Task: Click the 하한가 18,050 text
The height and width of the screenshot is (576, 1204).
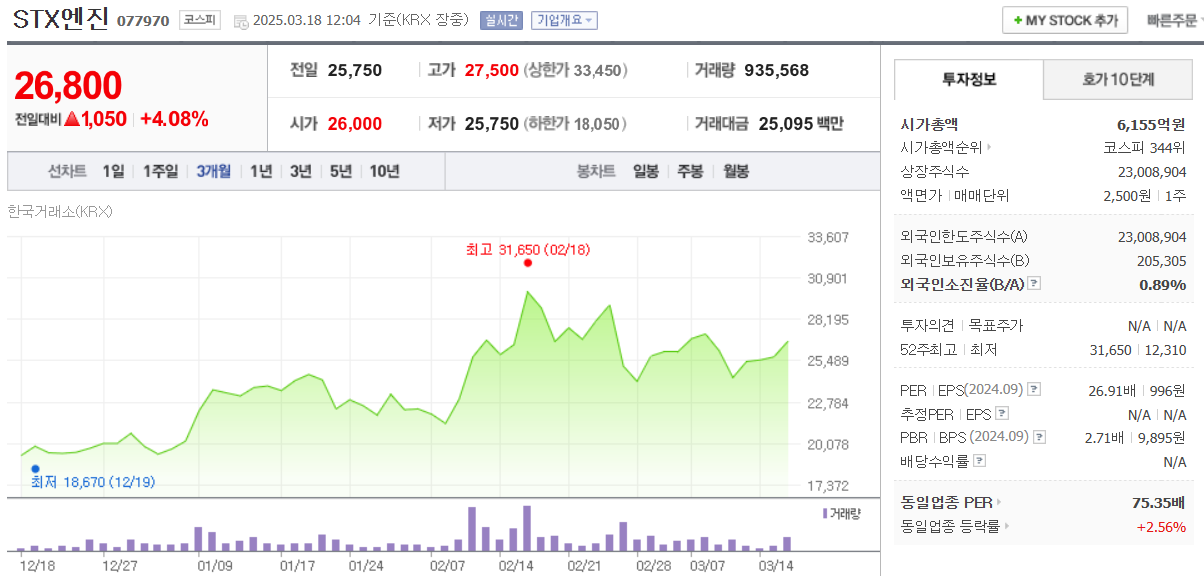Action: (x=574, y=124)
